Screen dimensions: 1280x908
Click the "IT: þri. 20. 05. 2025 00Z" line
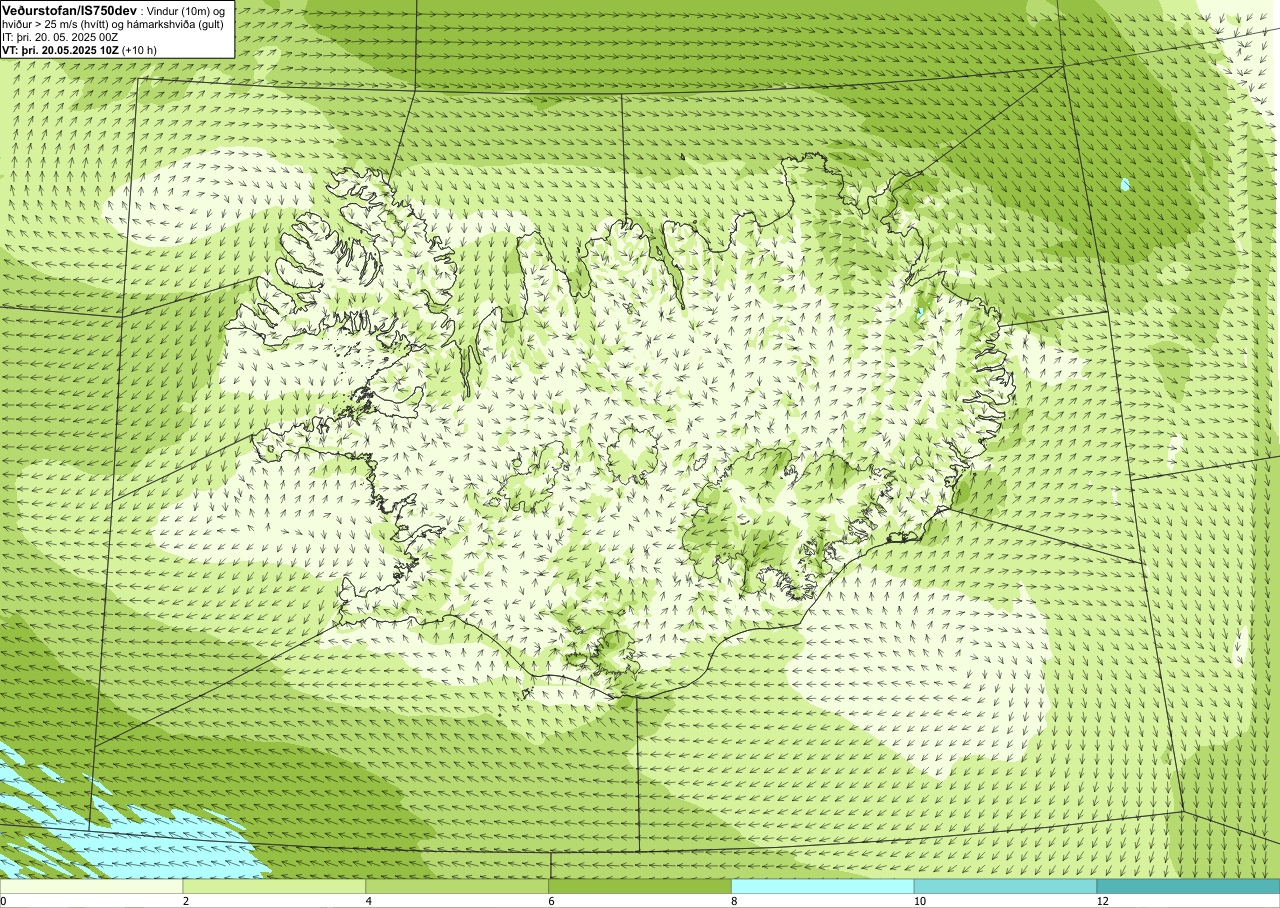(x=60, y=37)
